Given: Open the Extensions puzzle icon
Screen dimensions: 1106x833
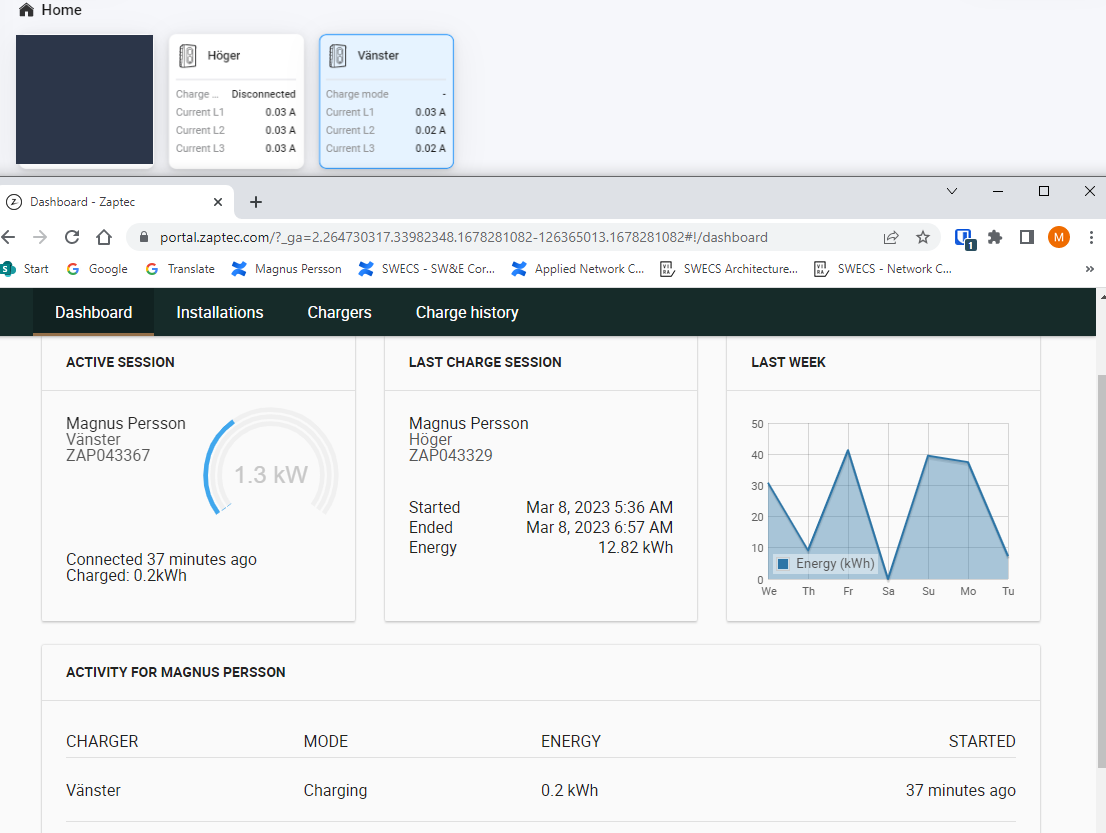Looking at the screenshot, I should [x=994, y=237].
